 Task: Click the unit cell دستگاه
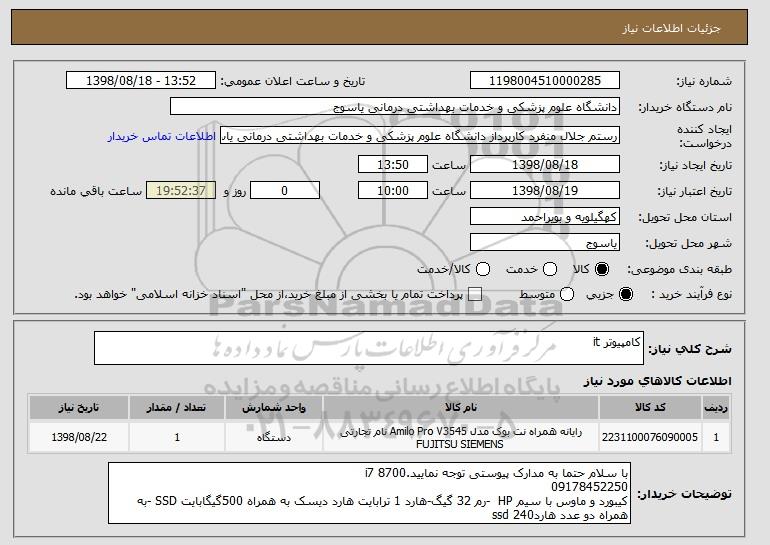tap(274, 437)
